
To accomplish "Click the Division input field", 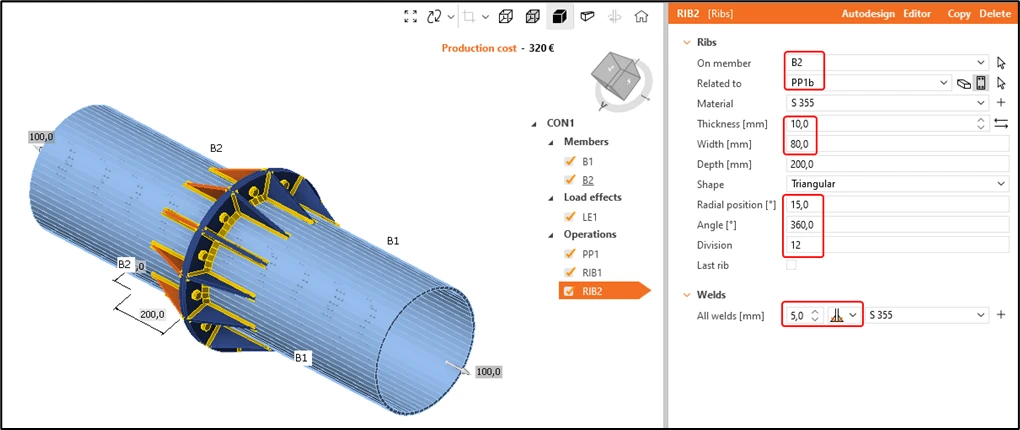I will (897, 245).
